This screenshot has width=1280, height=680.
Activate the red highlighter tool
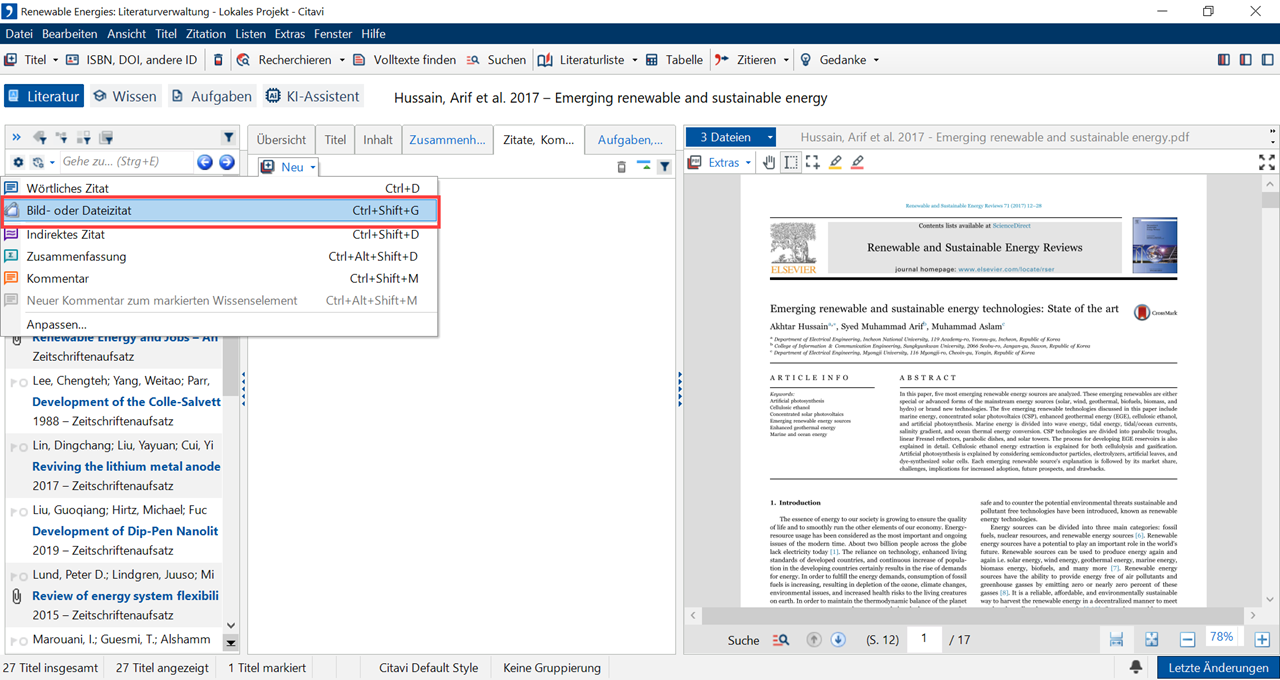pos(857,163)
